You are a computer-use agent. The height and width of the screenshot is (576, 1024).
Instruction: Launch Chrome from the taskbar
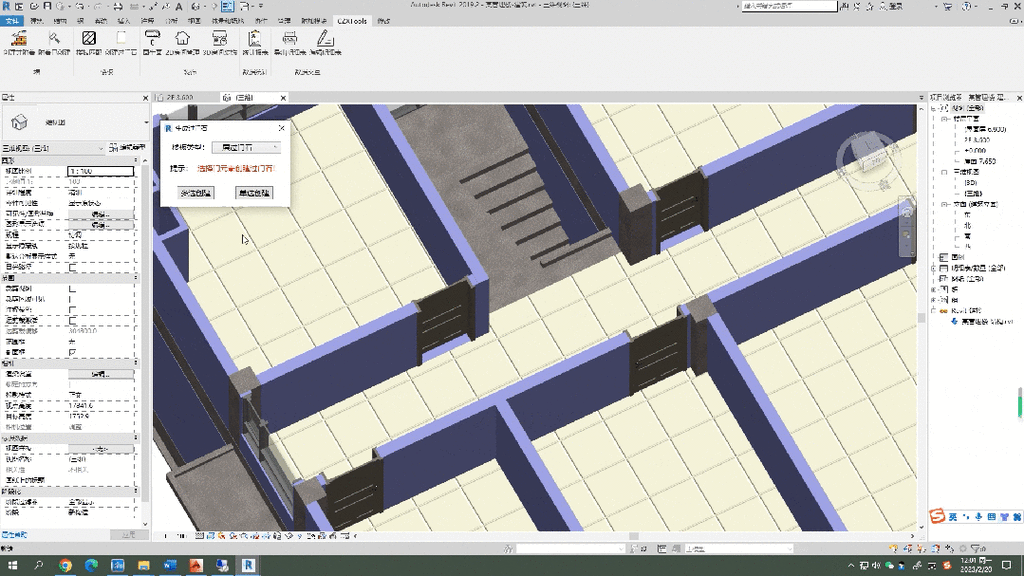(65, 566)
